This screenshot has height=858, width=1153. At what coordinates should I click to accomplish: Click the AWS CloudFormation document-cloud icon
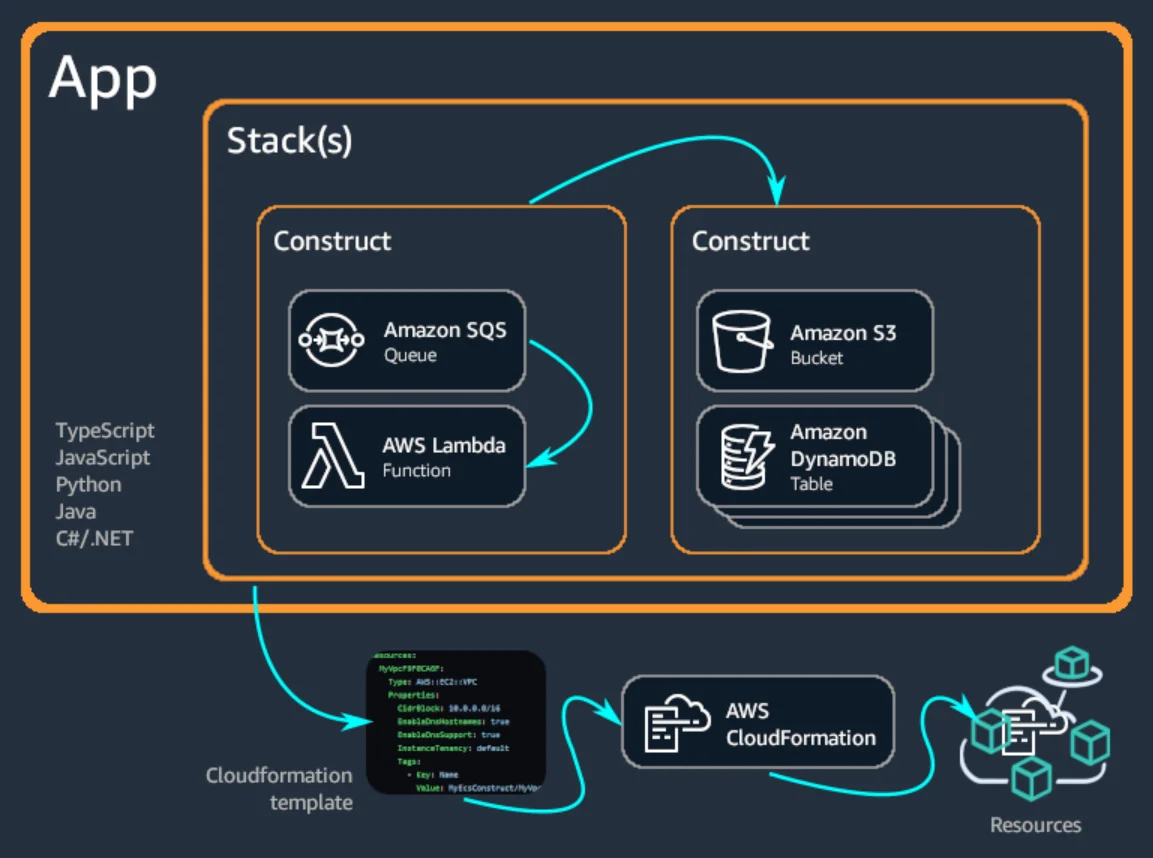(x=677, y=723)
